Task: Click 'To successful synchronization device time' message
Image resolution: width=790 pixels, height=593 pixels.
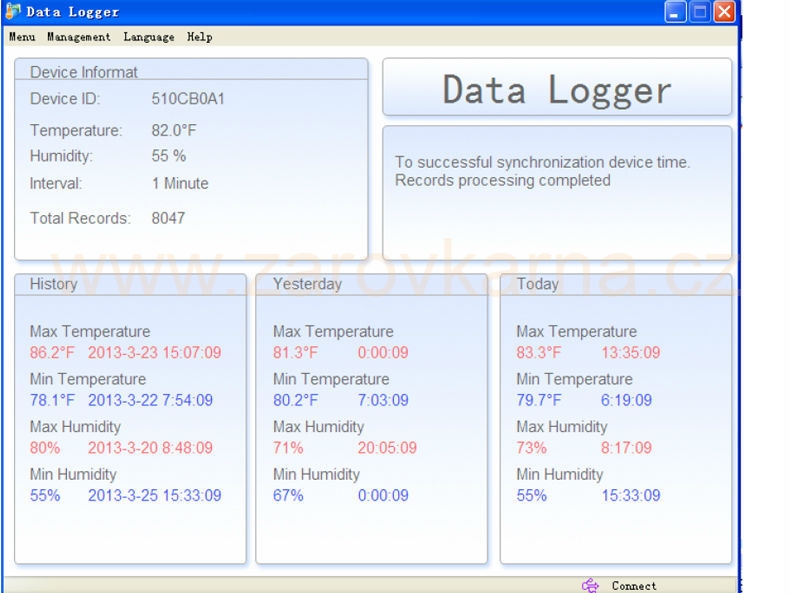Action: [x=542, y=162]
